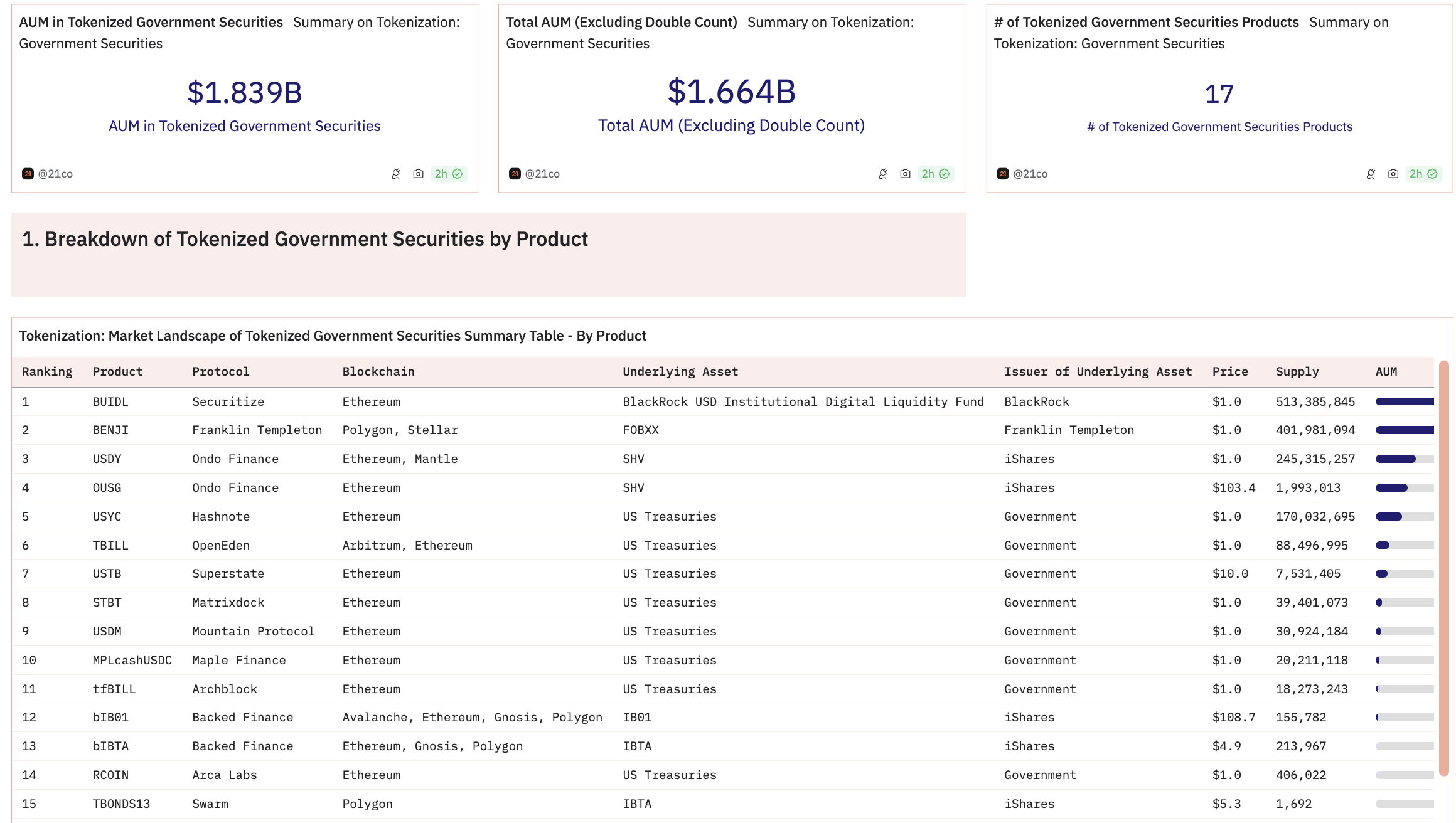Select the 'Arbitrum, Ethereum' blockchain cell
The height and width of the screenshot is (823, 1456).
point(407,545)
